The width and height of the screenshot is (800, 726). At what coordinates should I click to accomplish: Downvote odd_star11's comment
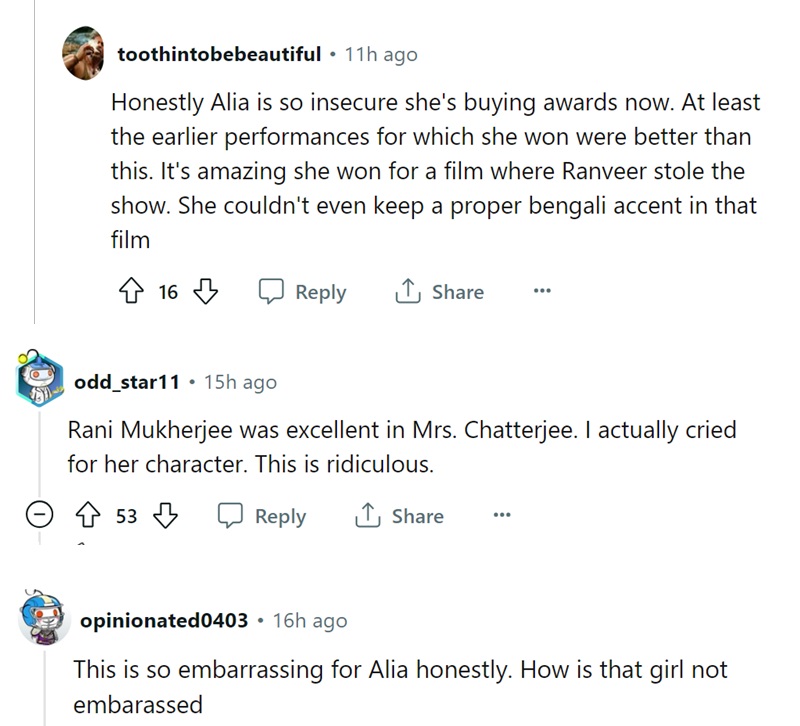click(x=165, y=516)
